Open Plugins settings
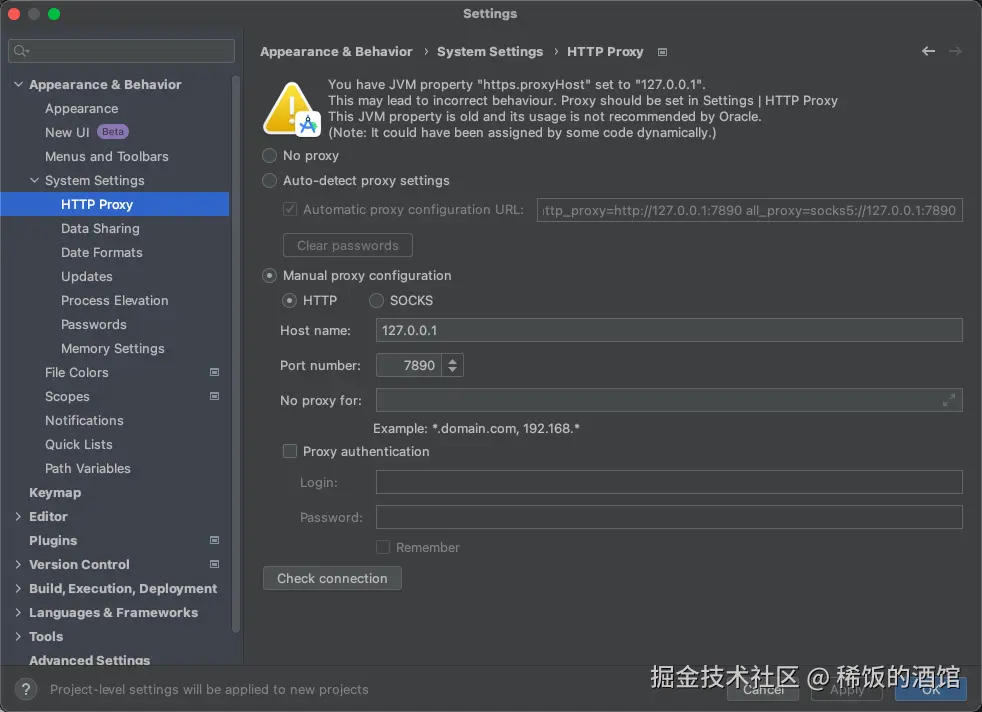Screen dimensions: 982x712 53,540
